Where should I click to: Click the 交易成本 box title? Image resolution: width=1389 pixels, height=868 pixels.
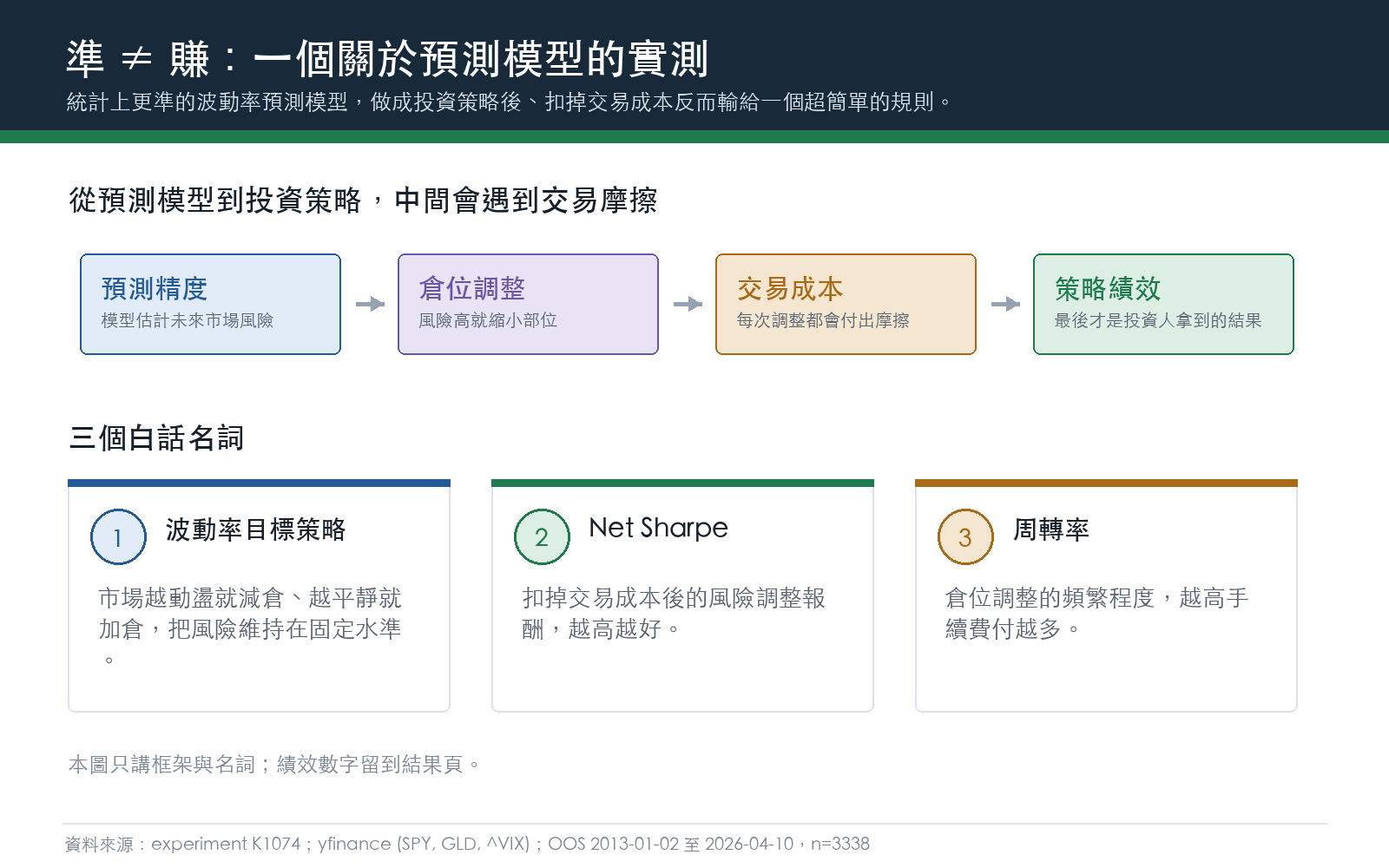tap(790, 288)
